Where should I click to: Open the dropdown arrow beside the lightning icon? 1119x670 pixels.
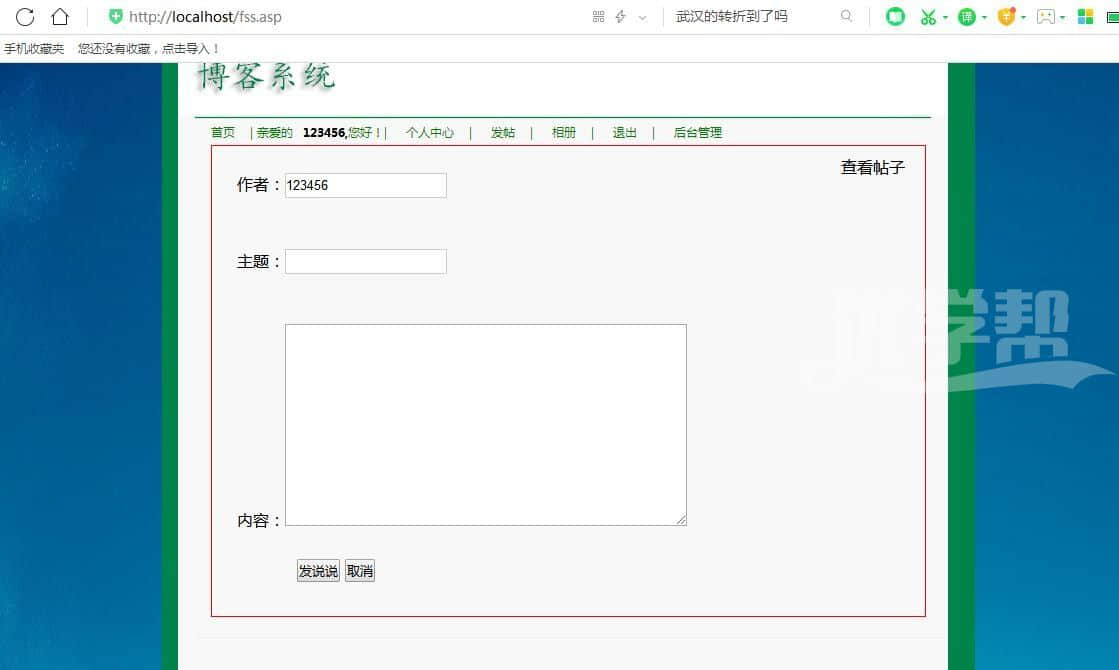pyautogui.click(x=642, y=18)
